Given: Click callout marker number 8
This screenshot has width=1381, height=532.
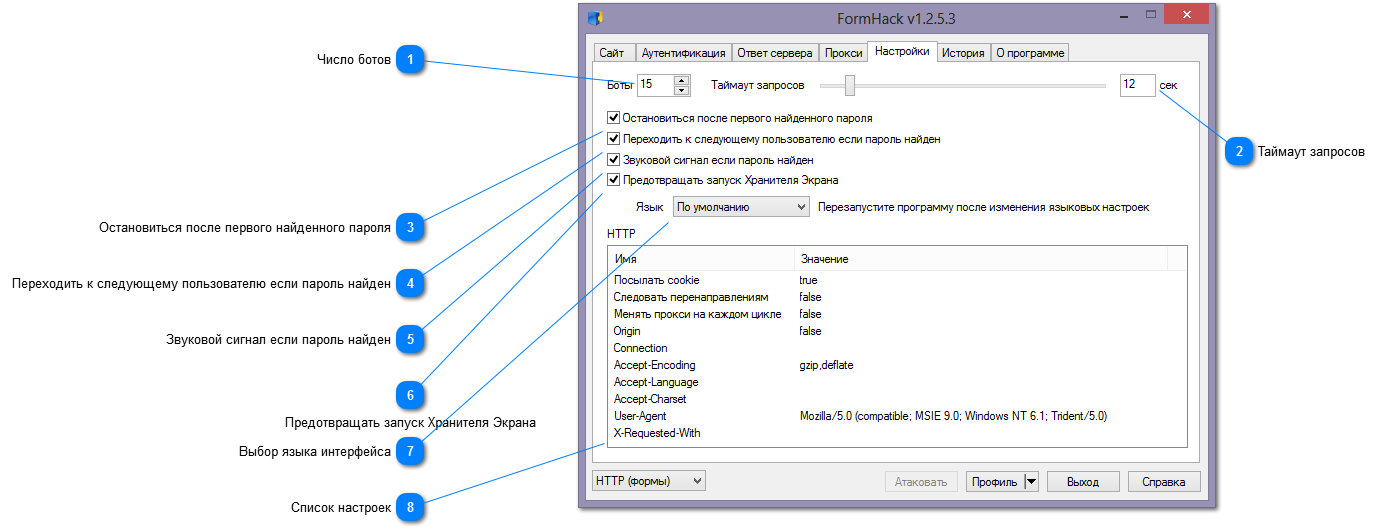Looking at the screenshot, I should tap(409, 508).
